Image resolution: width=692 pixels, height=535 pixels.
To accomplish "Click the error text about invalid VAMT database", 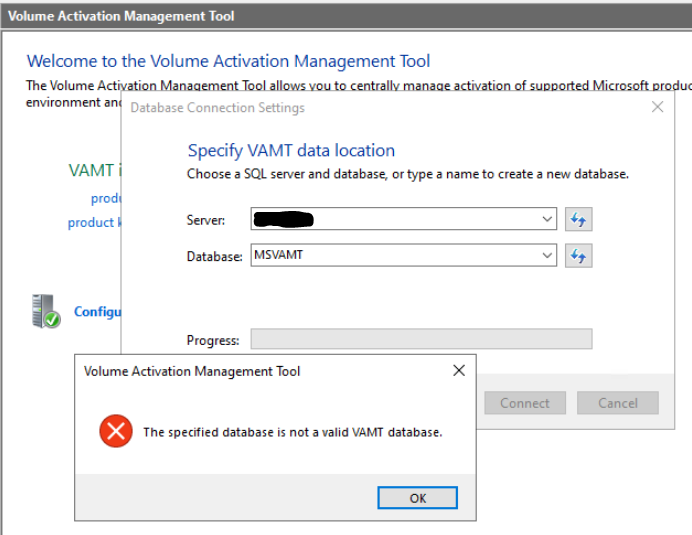I will click(x=293, y=432).
